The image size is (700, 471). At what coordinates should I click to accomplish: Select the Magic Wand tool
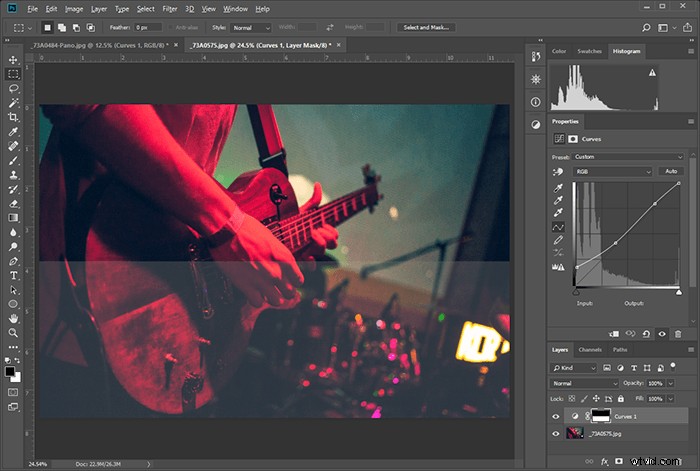click(x=13, y=103)
